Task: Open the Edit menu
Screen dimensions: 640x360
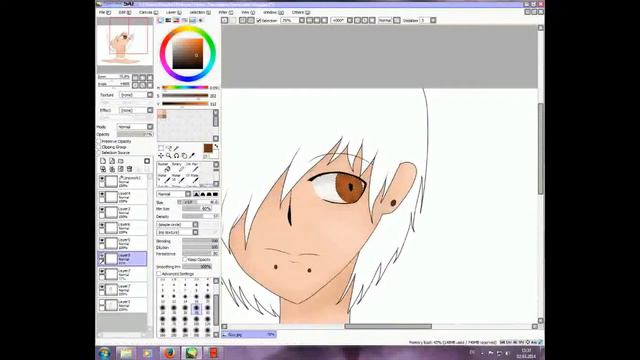Action: coord(124,12)
